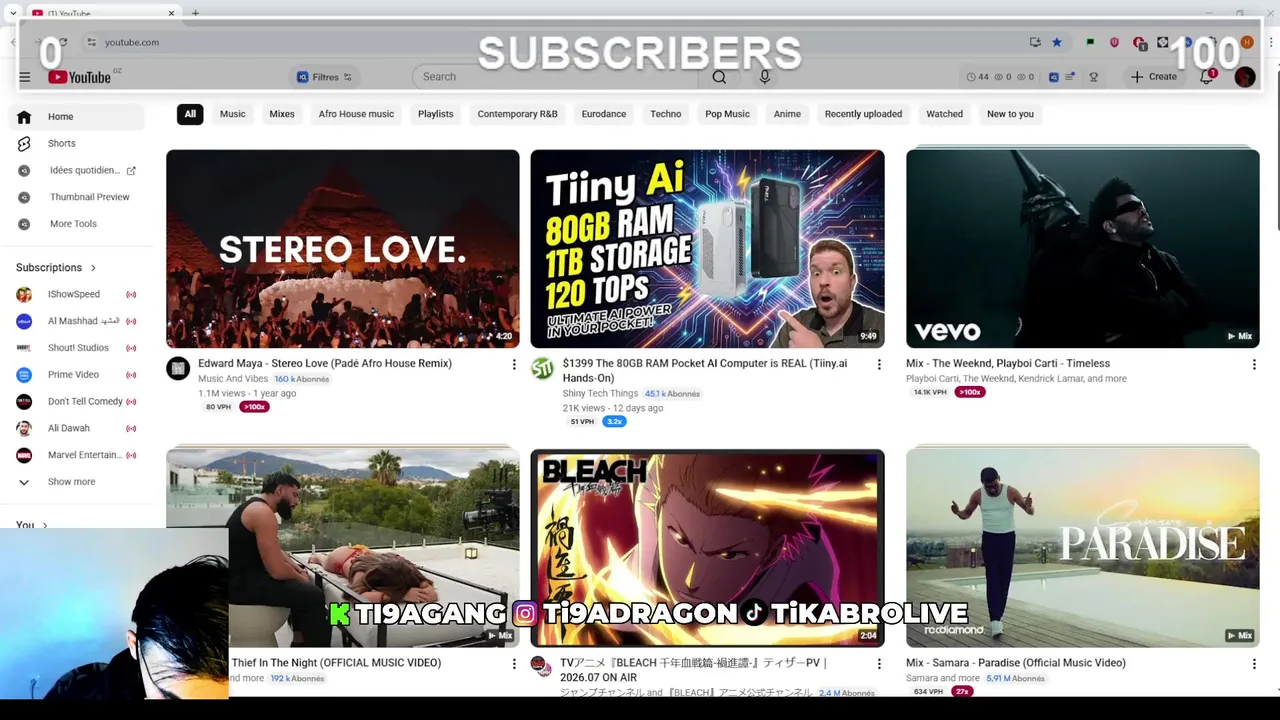Open Shorts from the sidebar

[x=77, y=143]
